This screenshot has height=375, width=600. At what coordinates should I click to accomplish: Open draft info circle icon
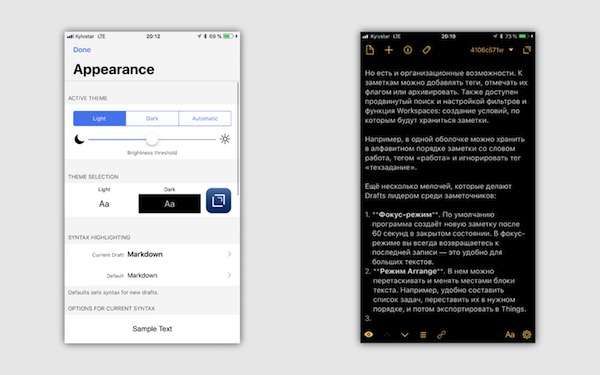click(408, 50)
